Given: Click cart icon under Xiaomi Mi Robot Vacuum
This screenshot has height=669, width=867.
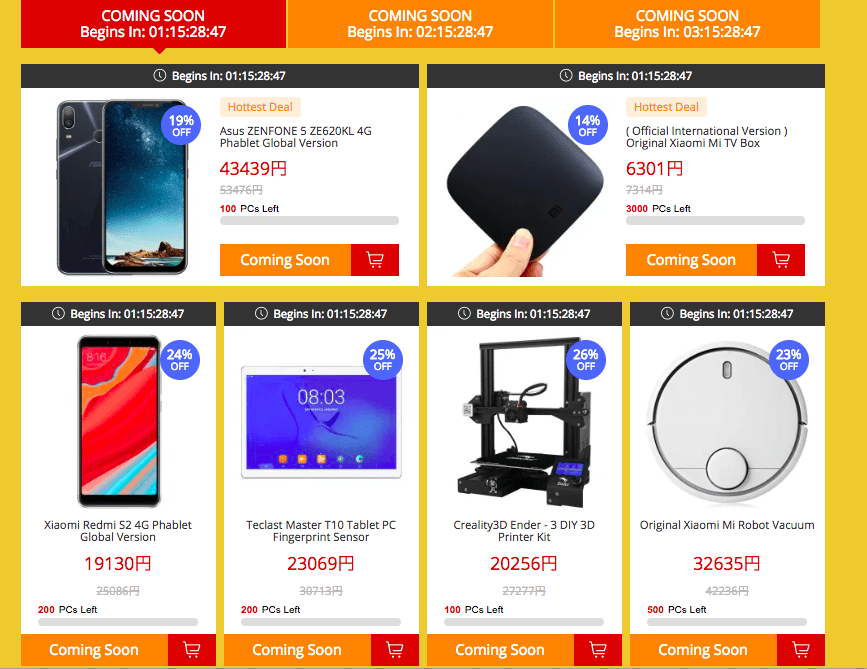Looking at the screenshot, I should (801, 650).
